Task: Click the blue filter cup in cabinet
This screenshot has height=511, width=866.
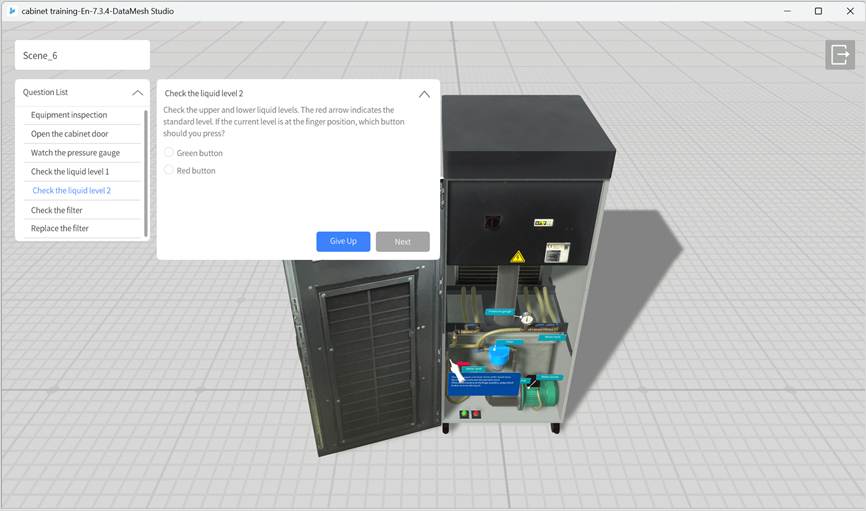Action: coord(500,355)
